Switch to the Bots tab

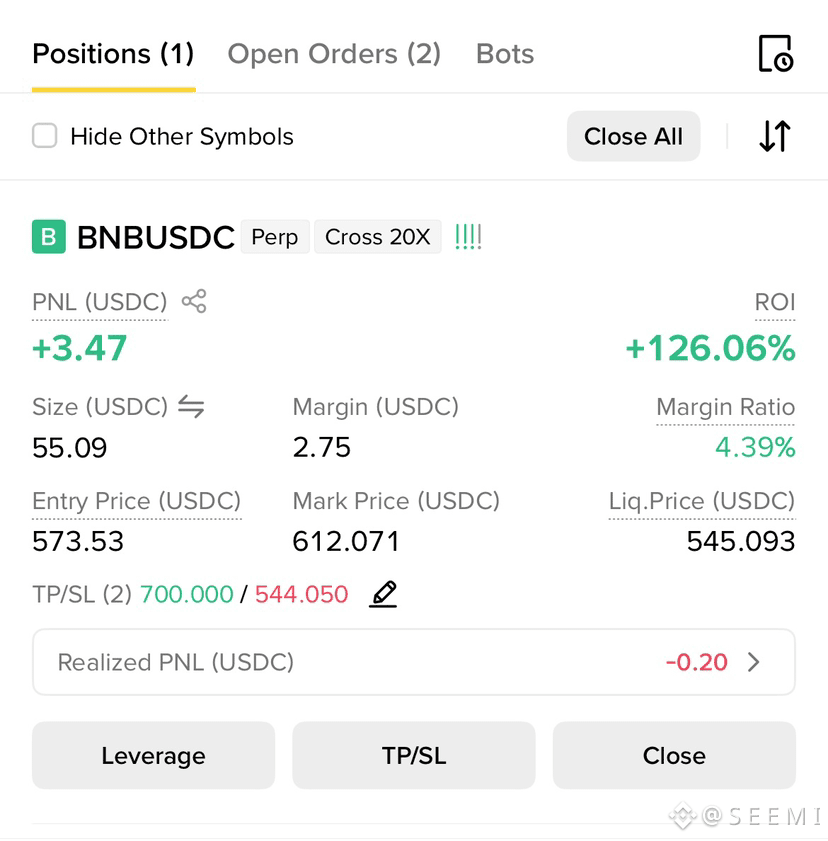pyautogui.click(x=505, y=54)
